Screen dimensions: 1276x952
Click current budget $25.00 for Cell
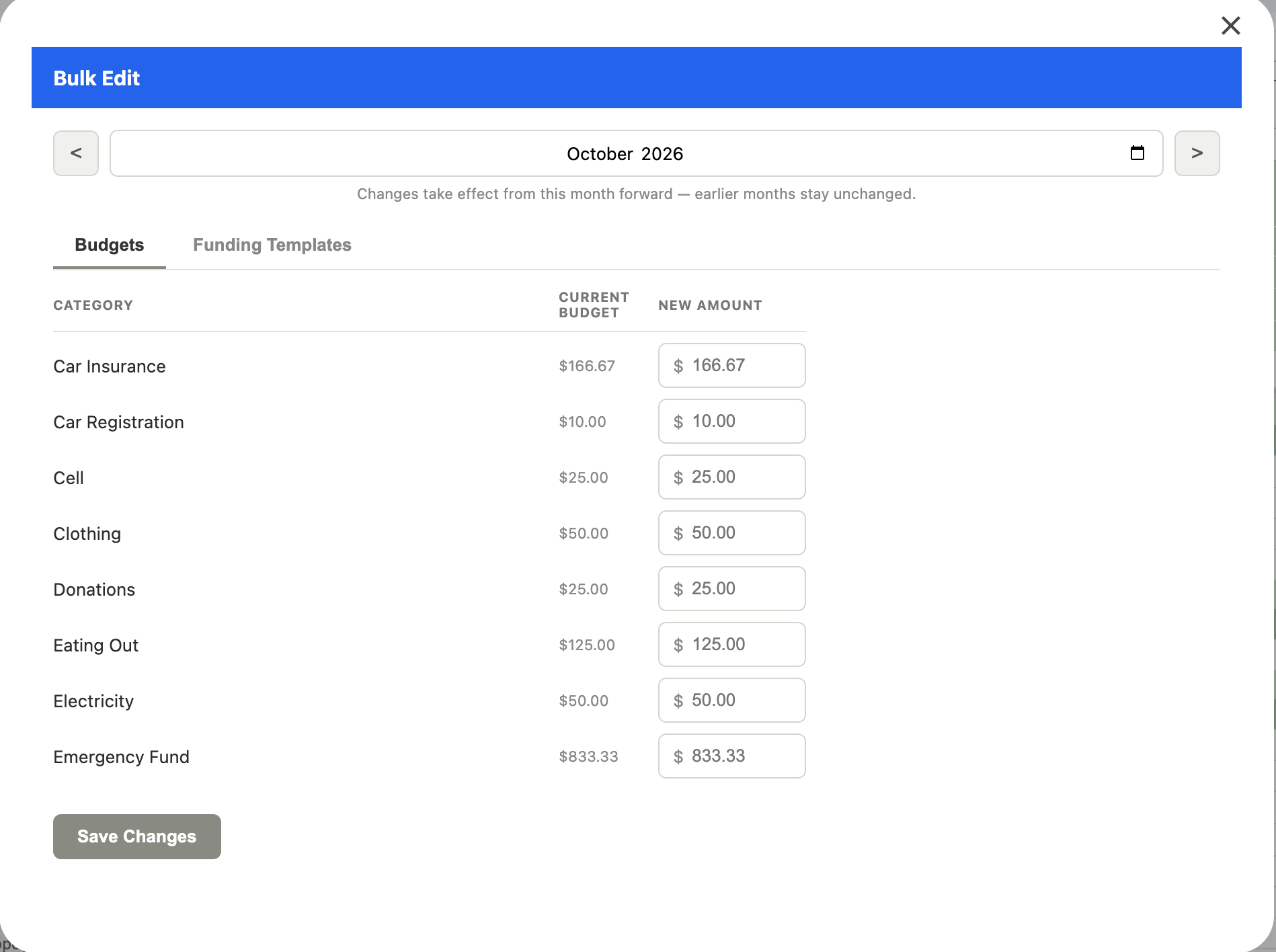click(x=583, y=478)
